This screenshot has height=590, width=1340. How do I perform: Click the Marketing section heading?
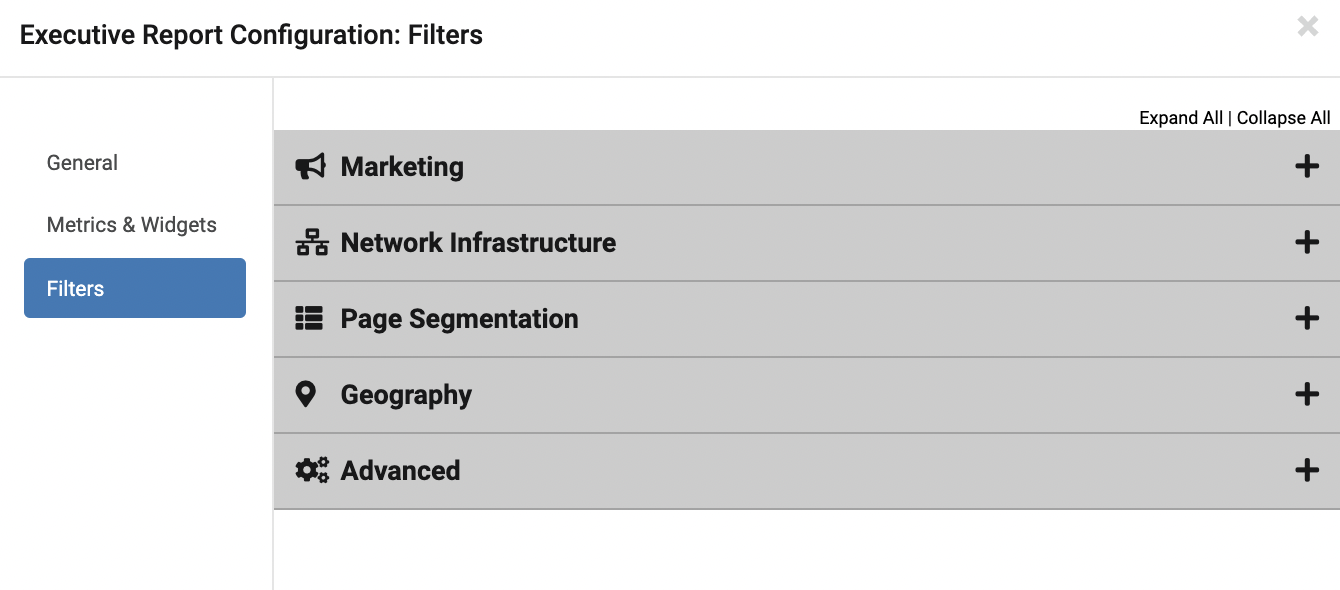(402, 167)
